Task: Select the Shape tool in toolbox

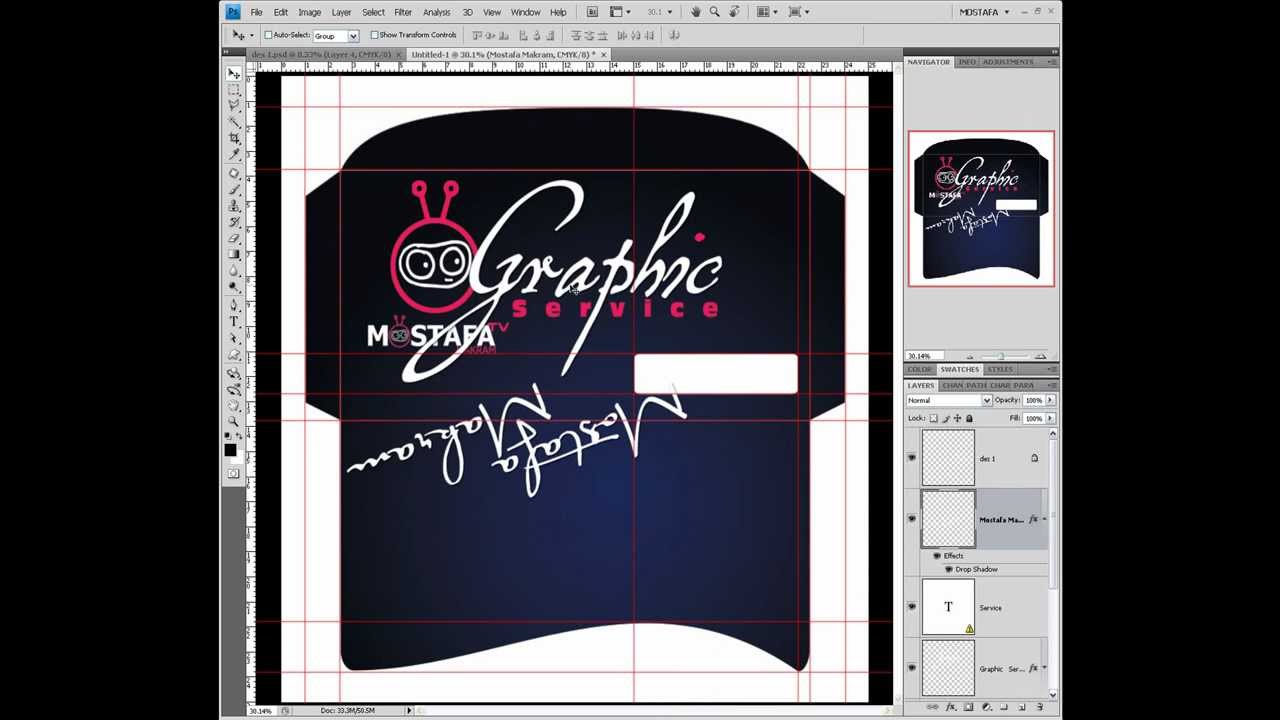Action: (234, 353)
